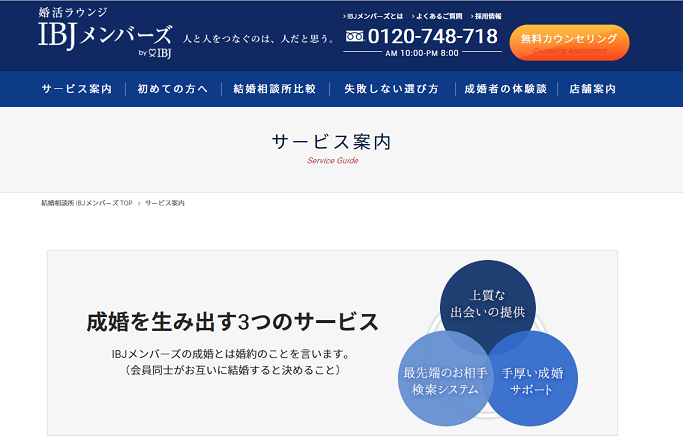683x442 pixels.
Task: Select the 初めての方へ menu item
Action: pyautogui.click(x=173, y=89)
